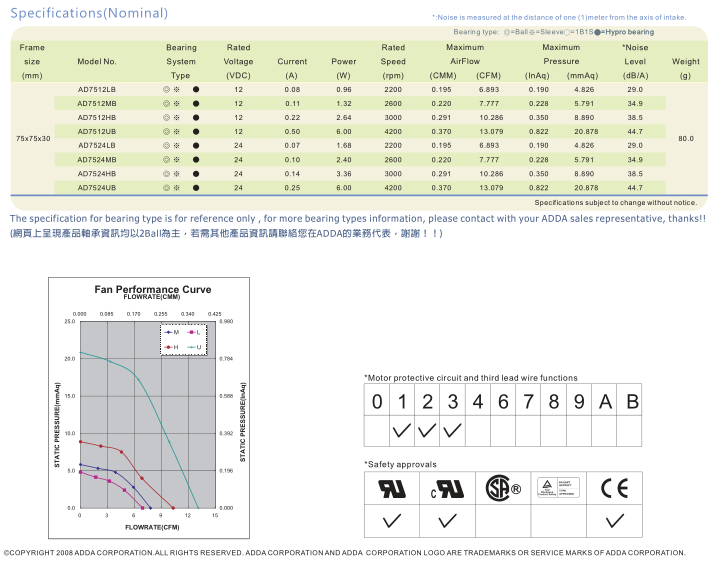
Task: Click the checkmark under the UL logo
Action: point(391,521)
